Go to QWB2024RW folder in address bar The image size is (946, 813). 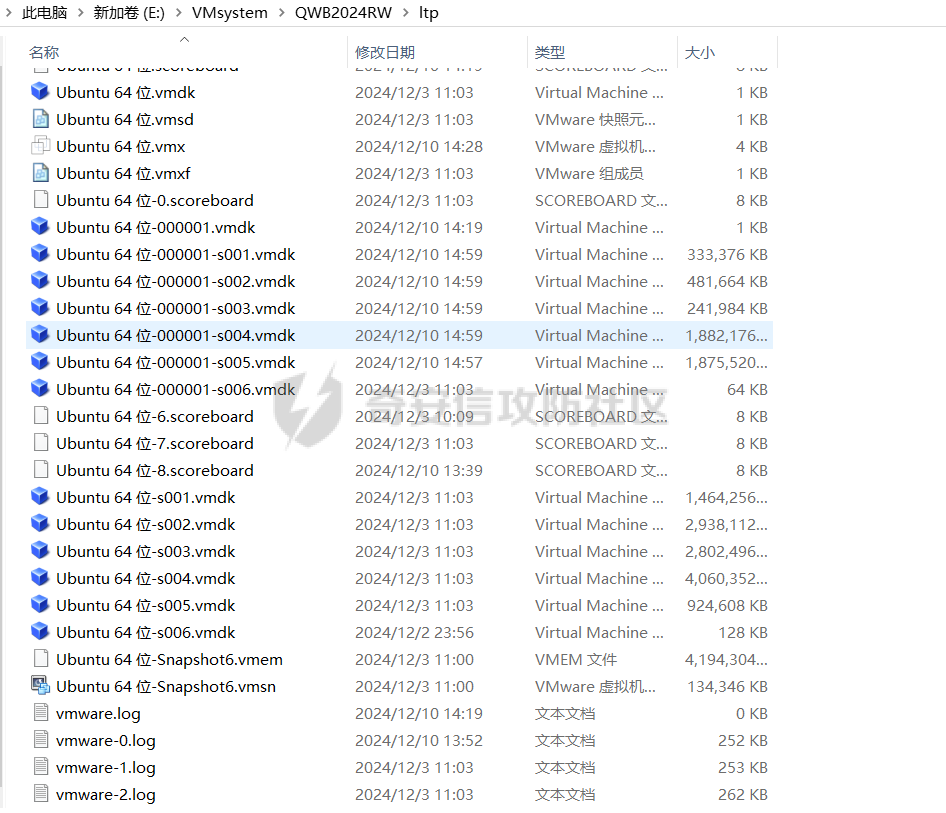(x=343, y=13)
